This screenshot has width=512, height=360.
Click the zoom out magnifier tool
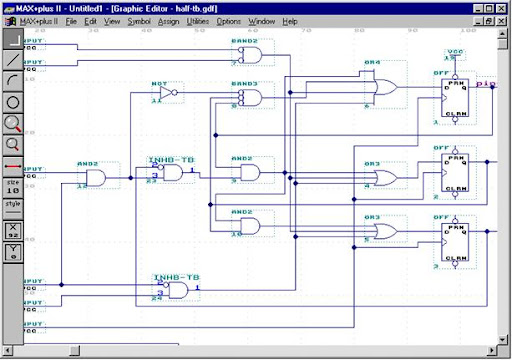click(x=13, y=145)
